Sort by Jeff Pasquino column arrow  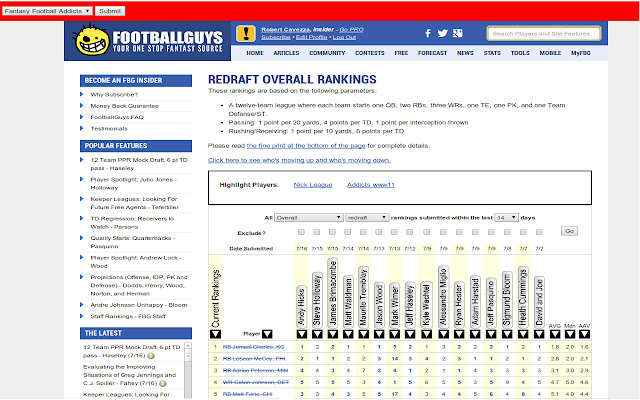(x=491, y=334)
